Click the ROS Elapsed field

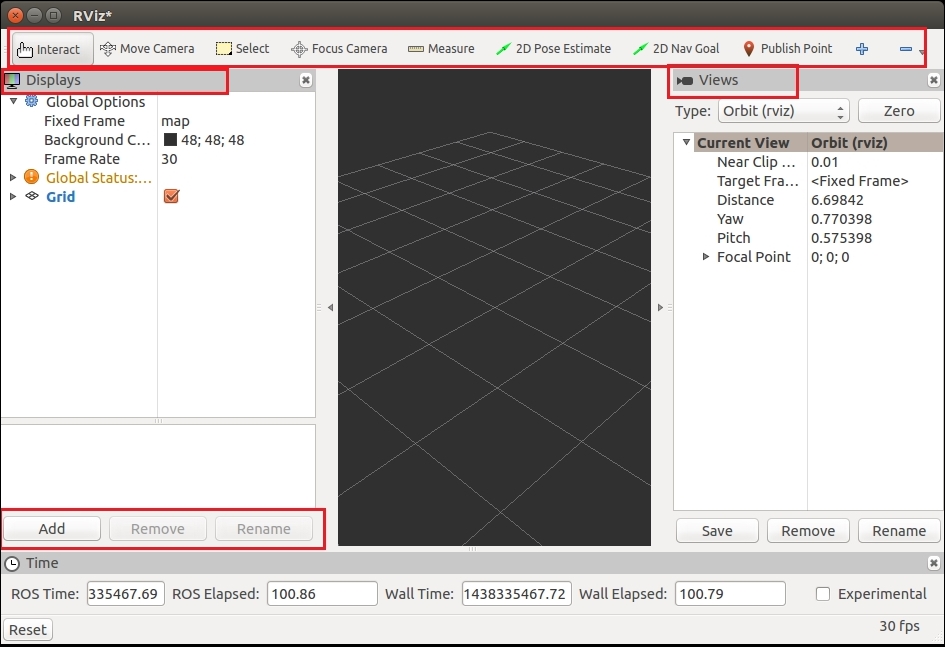tap(322, 594)
